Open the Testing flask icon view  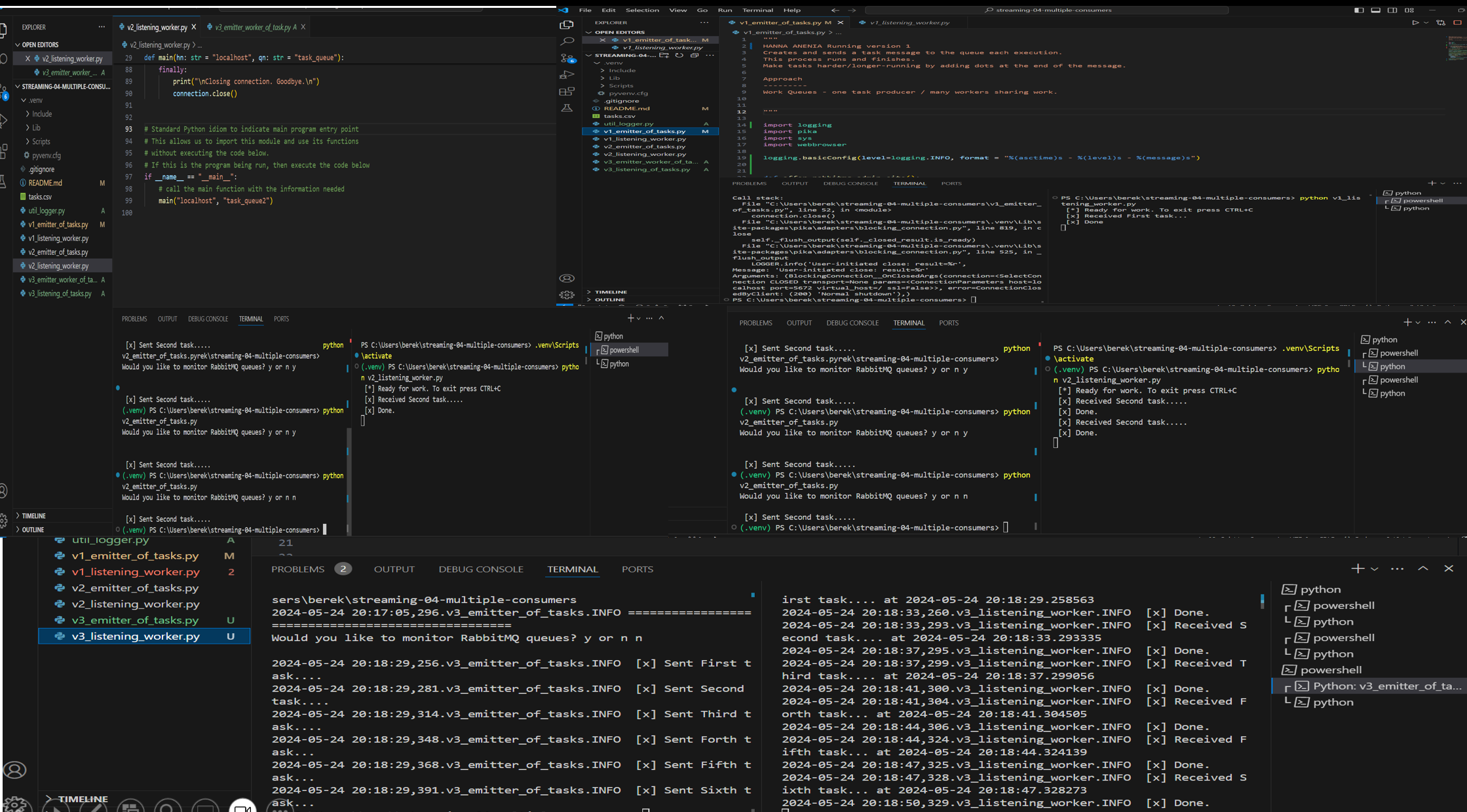(x=567, y=108)
